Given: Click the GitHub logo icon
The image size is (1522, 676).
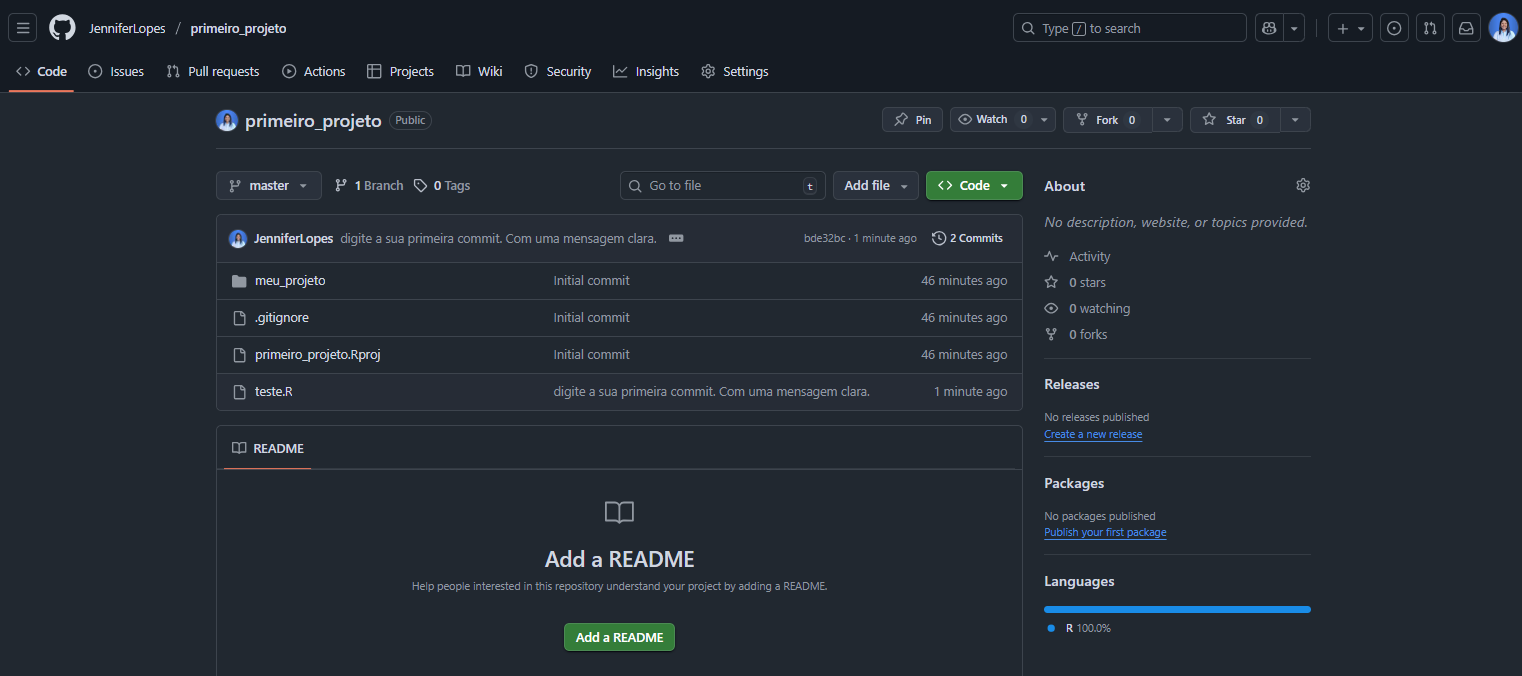Looking at the screenshot, I should (x=62, y=28).
